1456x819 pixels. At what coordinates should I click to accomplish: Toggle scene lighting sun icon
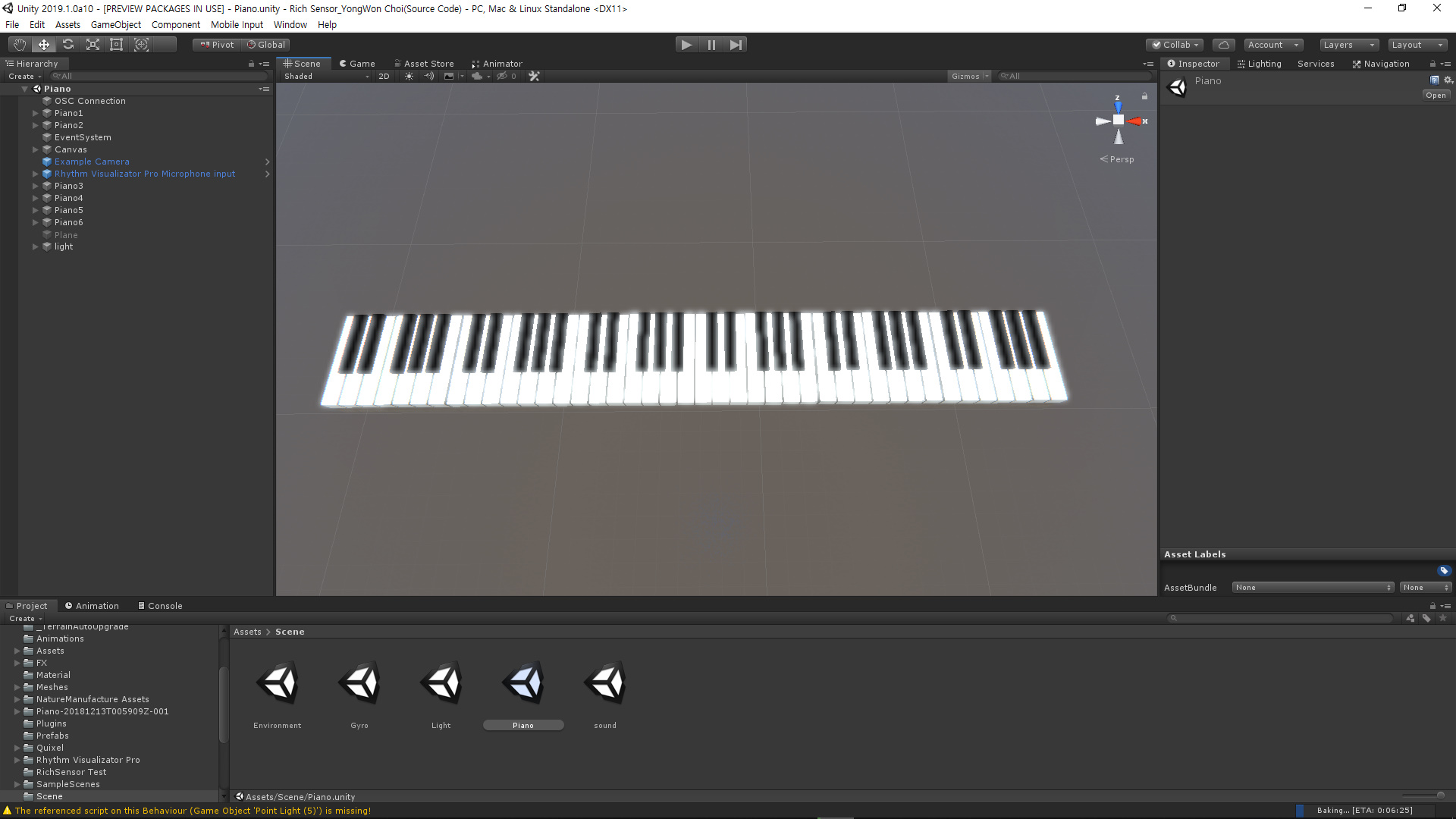409,76
